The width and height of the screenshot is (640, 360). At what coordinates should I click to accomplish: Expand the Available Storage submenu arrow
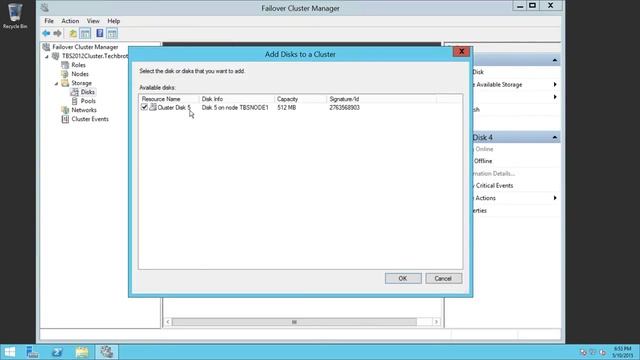pos(555,84)
